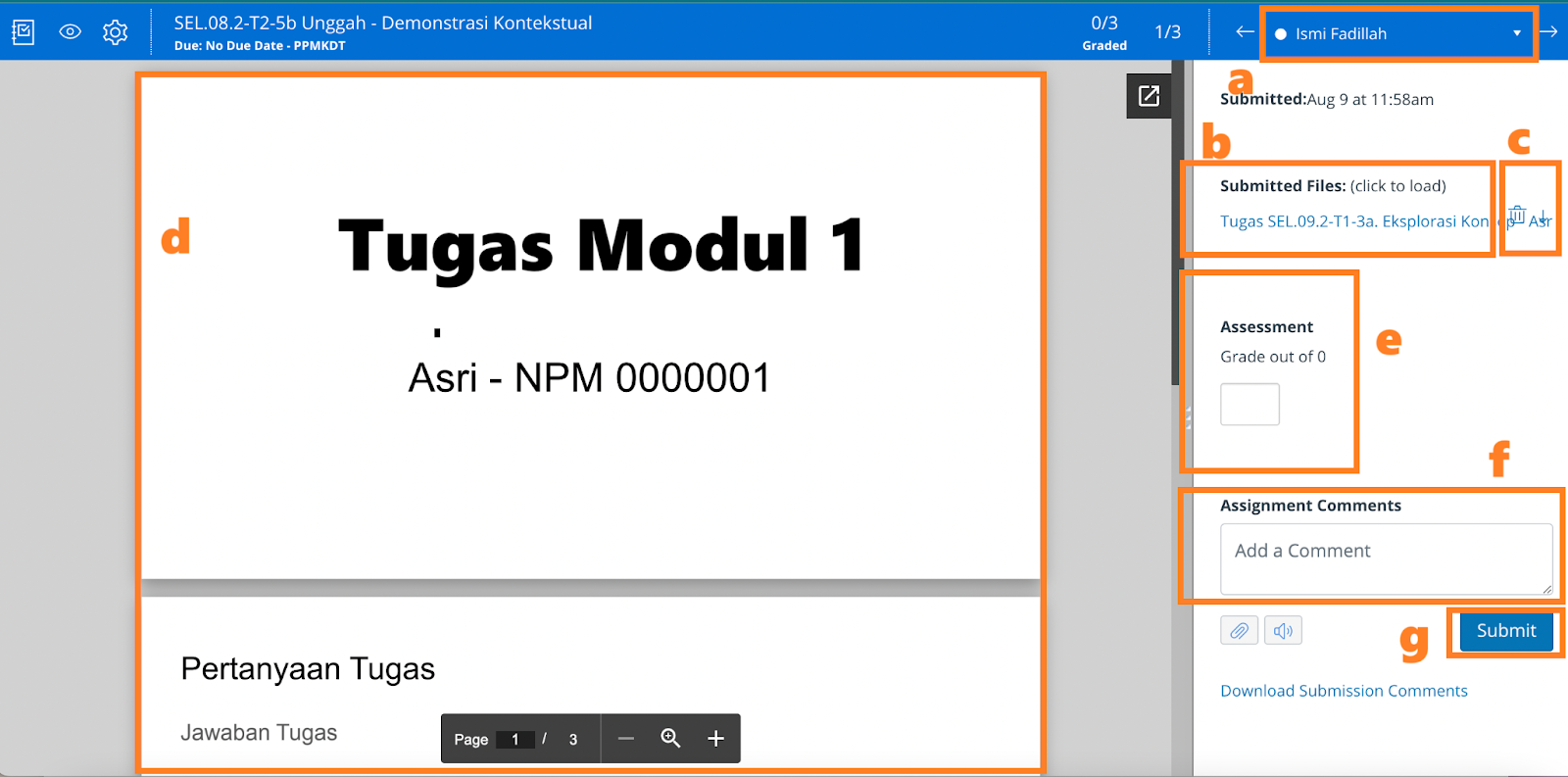Open the Tugas SEL.09.2-T1-3a submitted file link
The image size is (1568, 777).
[1352, 221]
